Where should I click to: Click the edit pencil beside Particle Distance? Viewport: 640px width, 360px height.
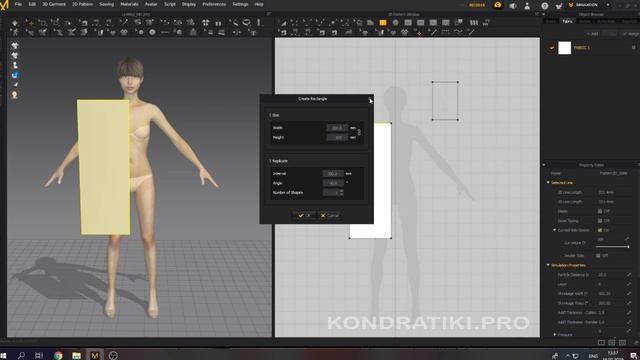point(629,275)
